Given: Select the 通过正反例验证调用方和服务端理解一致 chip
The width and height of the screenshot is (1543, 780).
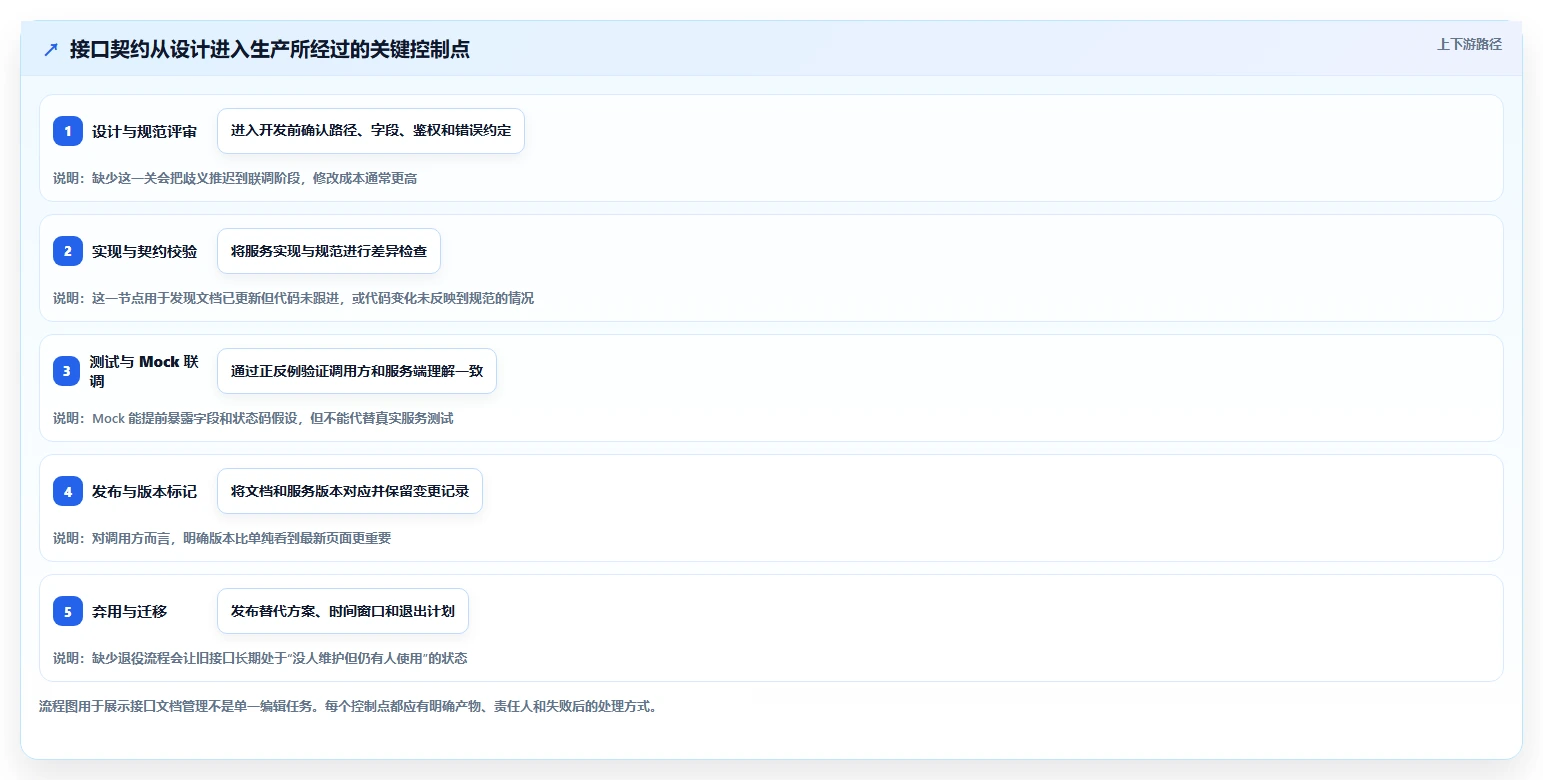Looking at the screenshot, I should click(357, 371).
